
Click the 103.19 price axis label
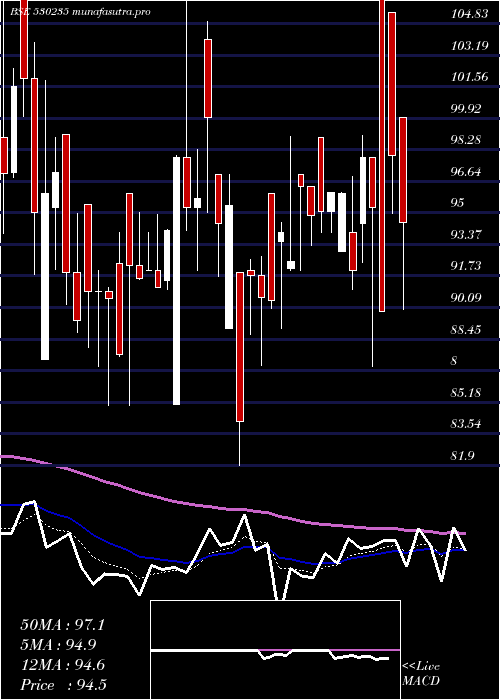(x=470, y=46)
